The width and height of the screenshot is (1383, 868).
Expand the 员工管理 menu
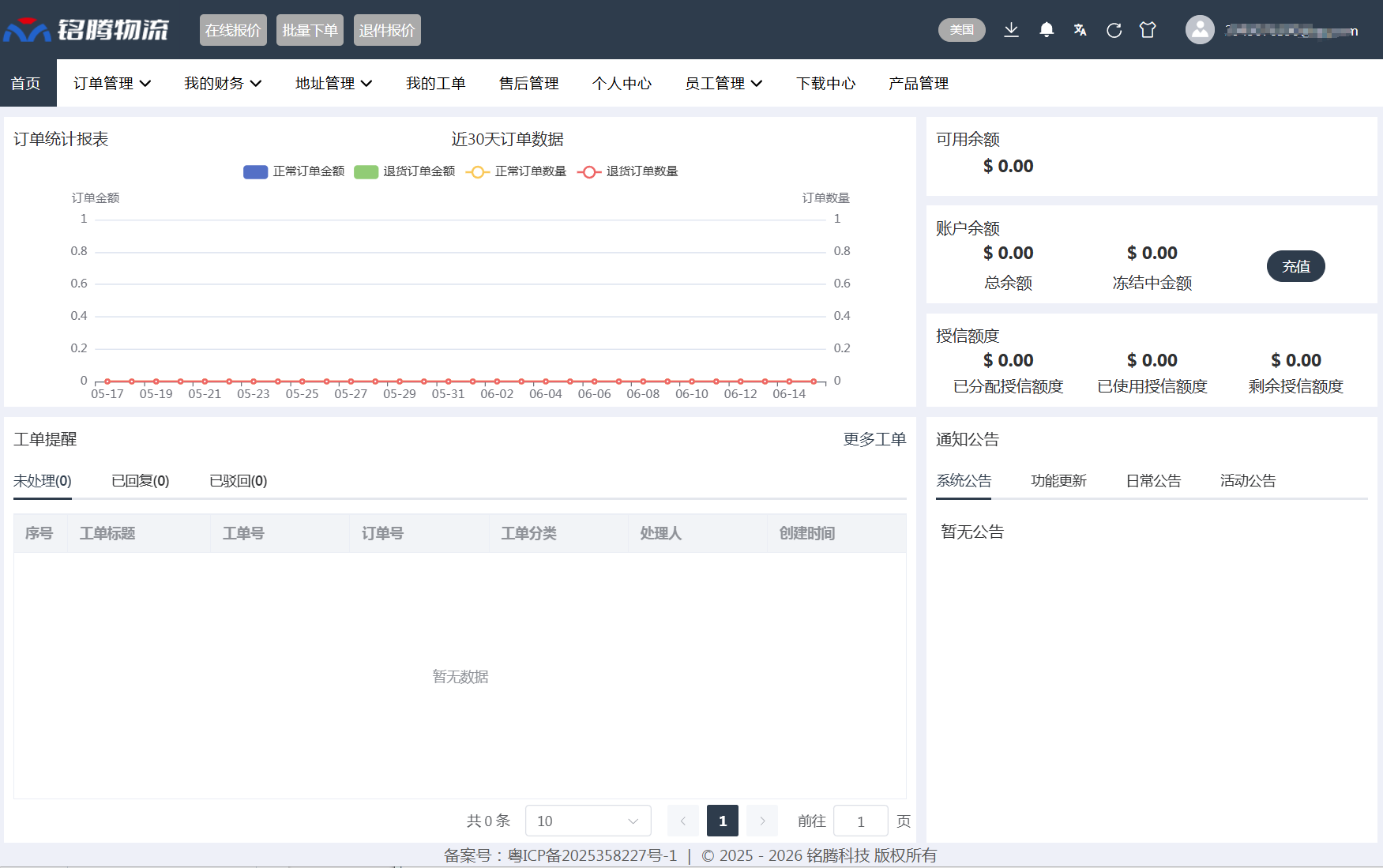723,83
